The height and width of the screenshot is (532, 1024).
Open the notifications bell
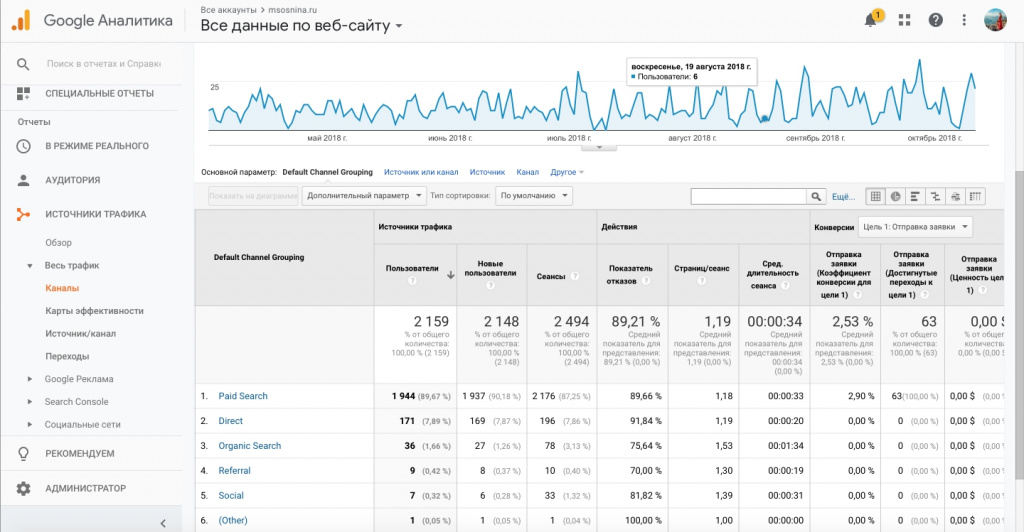(x=872, y=20)
